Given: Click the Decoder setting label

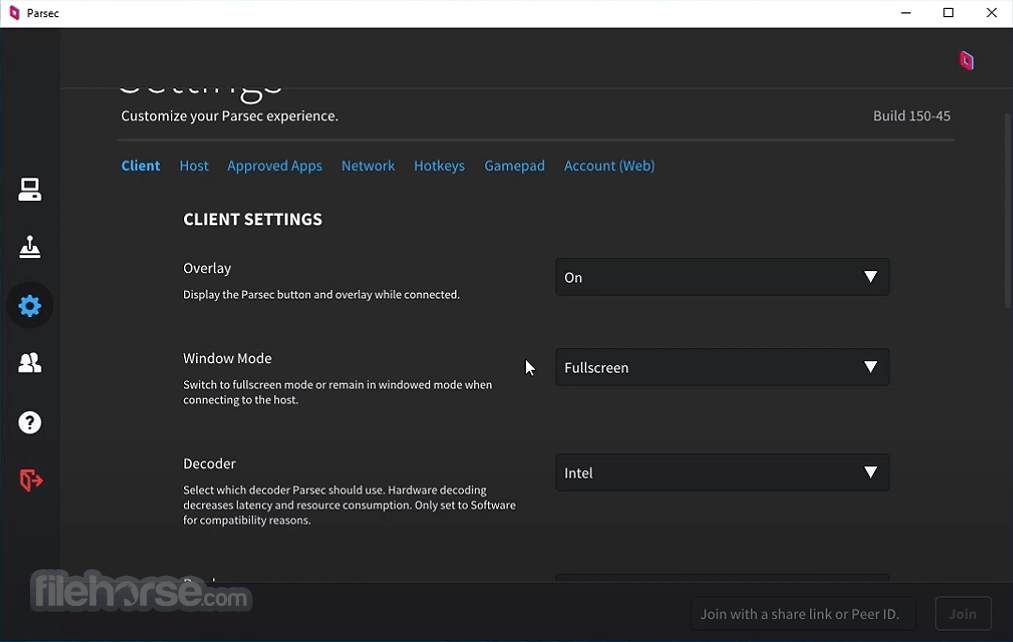Looking at the screenshot, I should click(209, 464).
